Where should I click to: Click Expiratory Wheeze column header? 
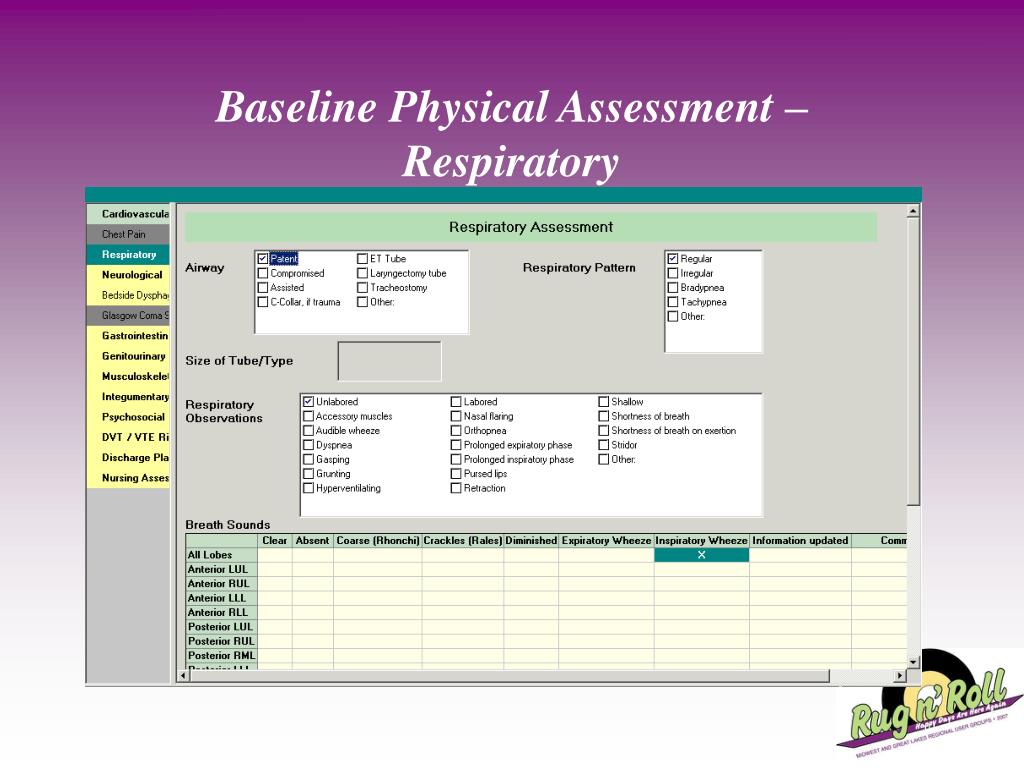(606, 541)
